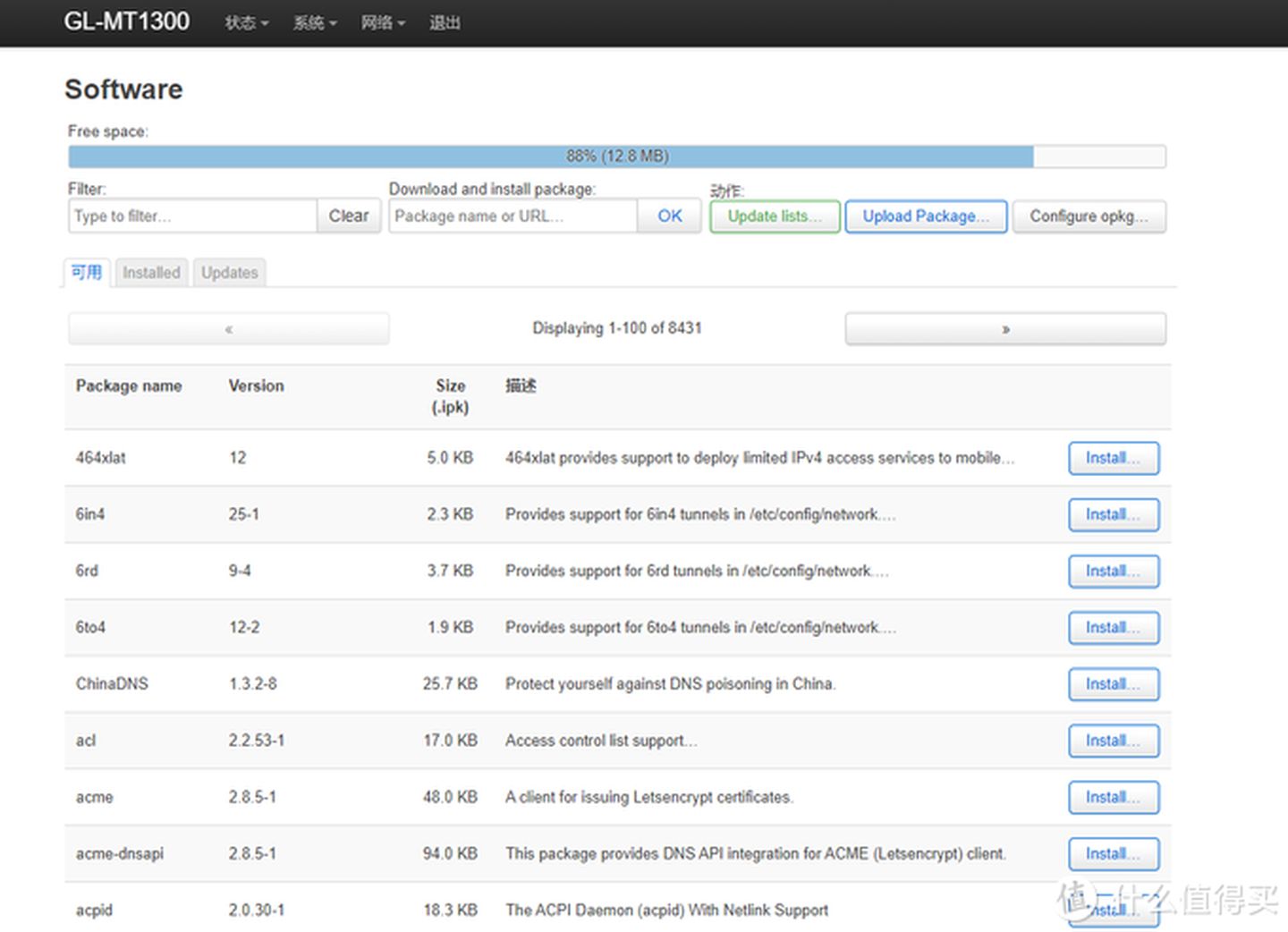The height and width of the screenshot is (932, 1288).
Task: Open the 状态 dropdown menu
Action: [x=246, y=23]
